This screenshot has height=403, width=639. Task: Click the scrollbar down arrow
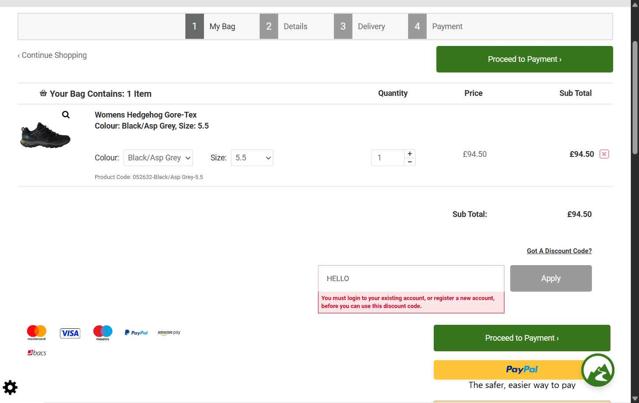635,398
